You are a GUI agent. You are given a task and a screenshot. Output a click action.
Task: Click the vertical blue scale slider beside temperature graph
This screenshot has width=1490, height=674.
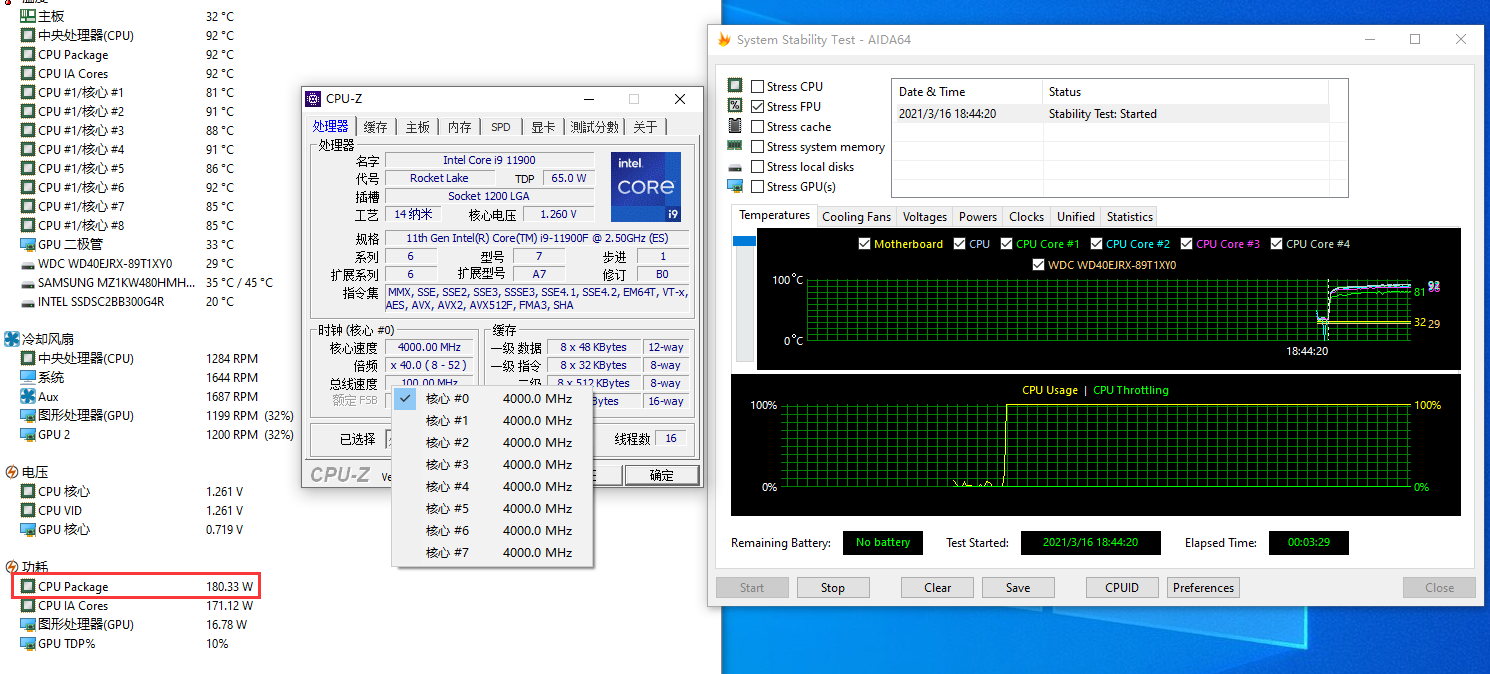point(744,241)
